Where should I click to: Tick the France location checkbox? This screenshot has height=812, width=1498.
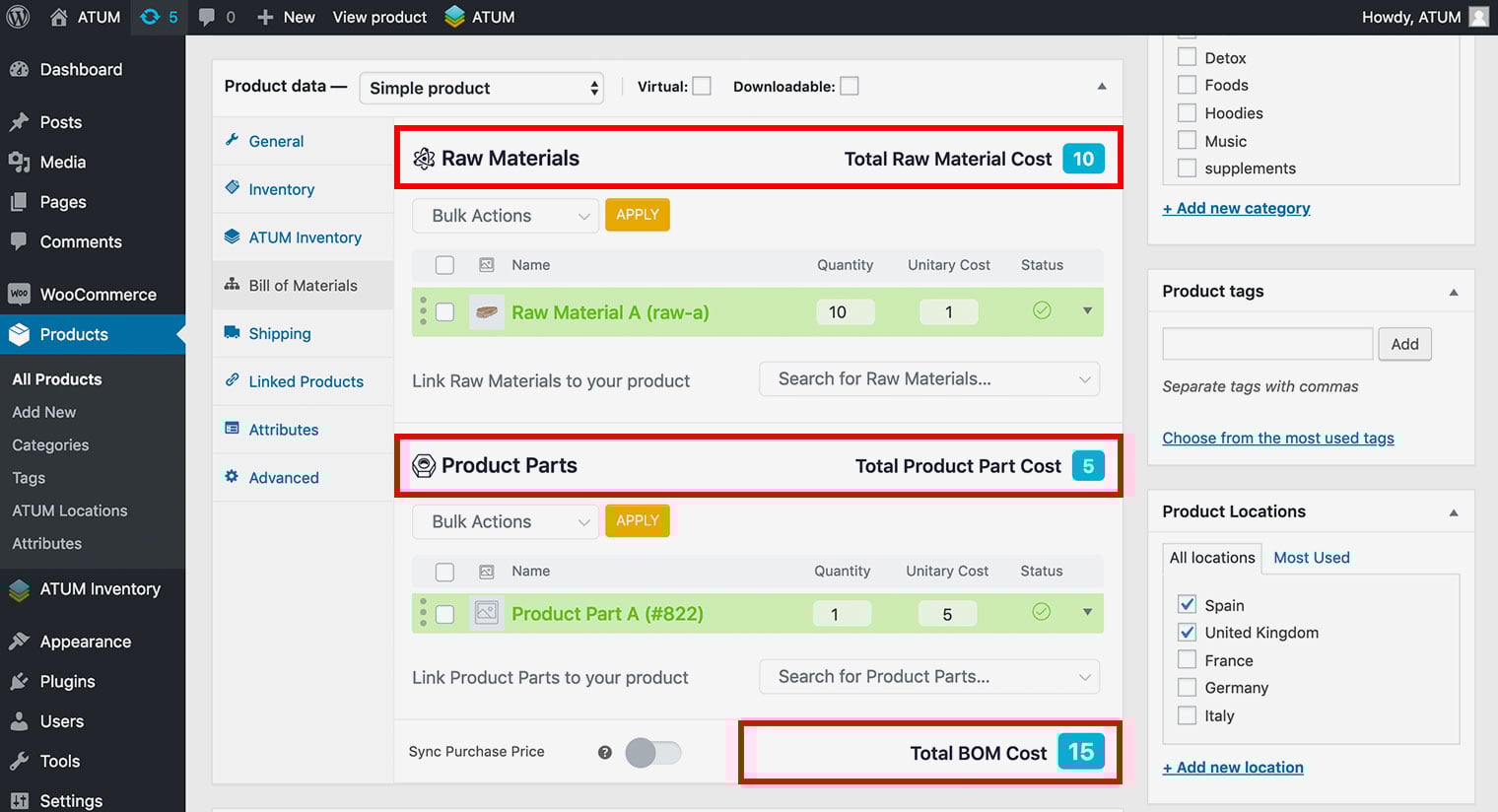point(1188,660)
